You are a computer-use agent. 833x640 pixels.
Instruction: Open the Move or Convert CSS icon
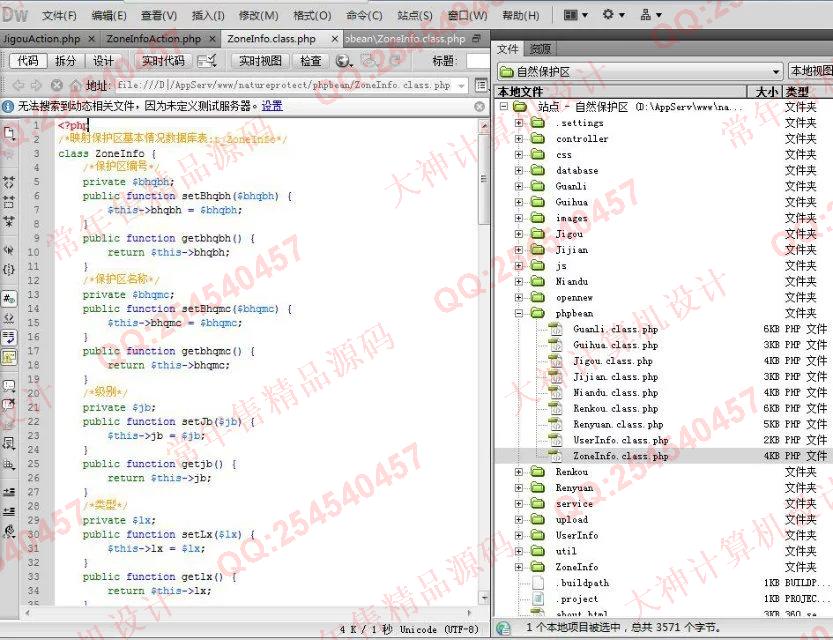(x=9, y=465)
